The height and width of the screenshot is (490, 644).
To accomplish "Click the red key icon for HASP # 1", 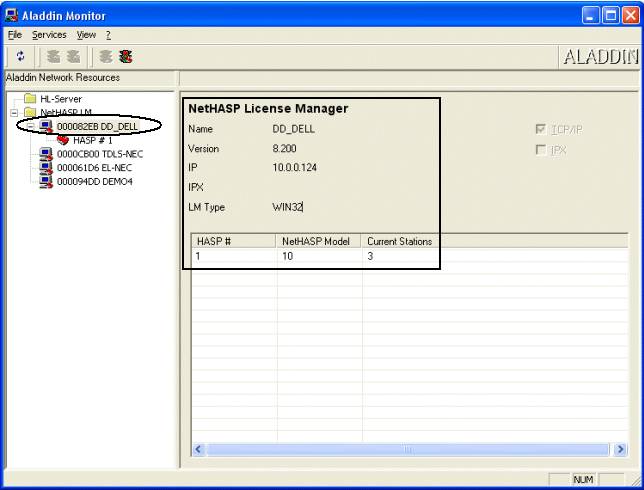I will coord(62,140).
